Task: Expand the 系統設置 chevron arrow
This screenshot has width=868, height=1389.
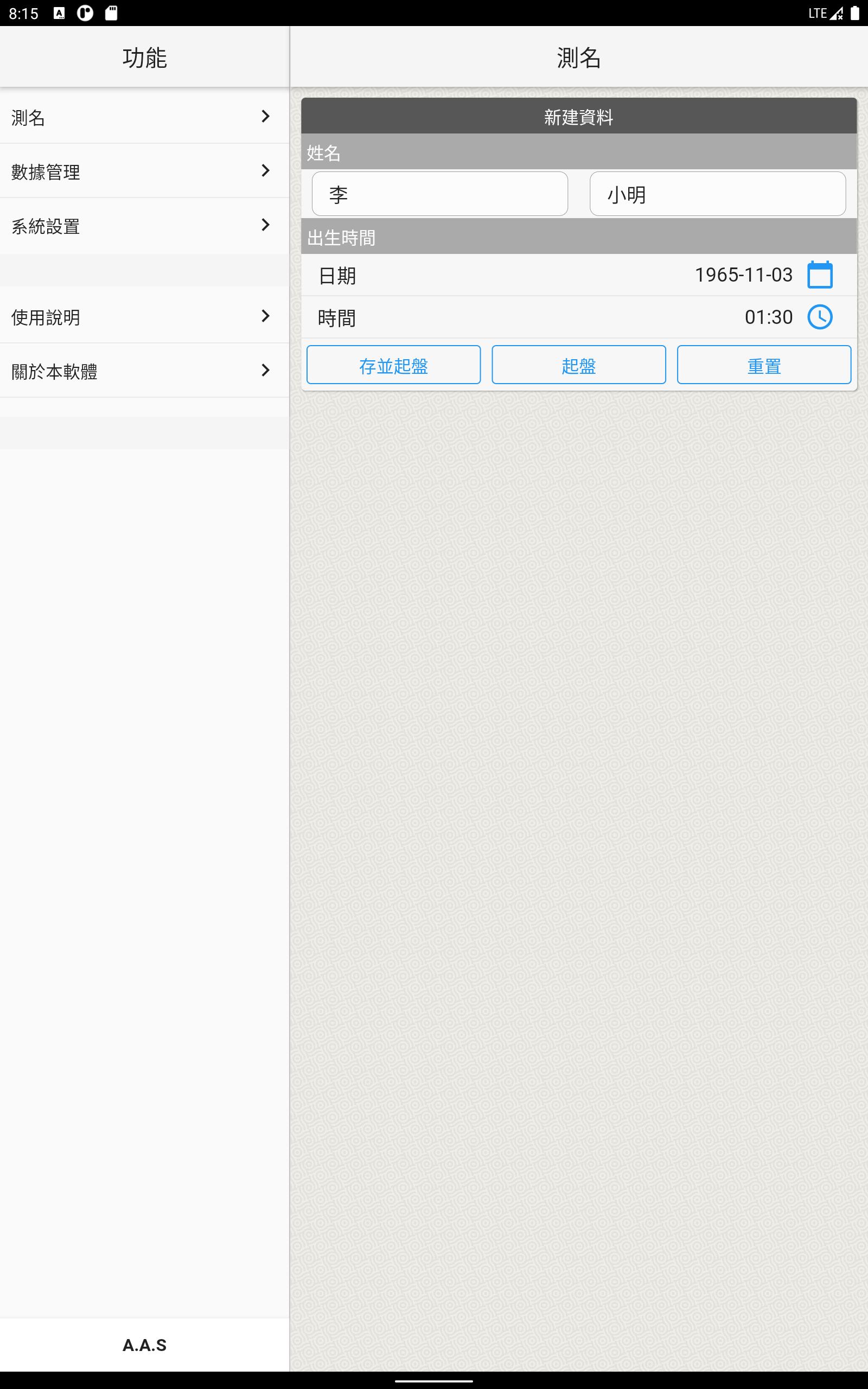Action: (x=265, y=225)
